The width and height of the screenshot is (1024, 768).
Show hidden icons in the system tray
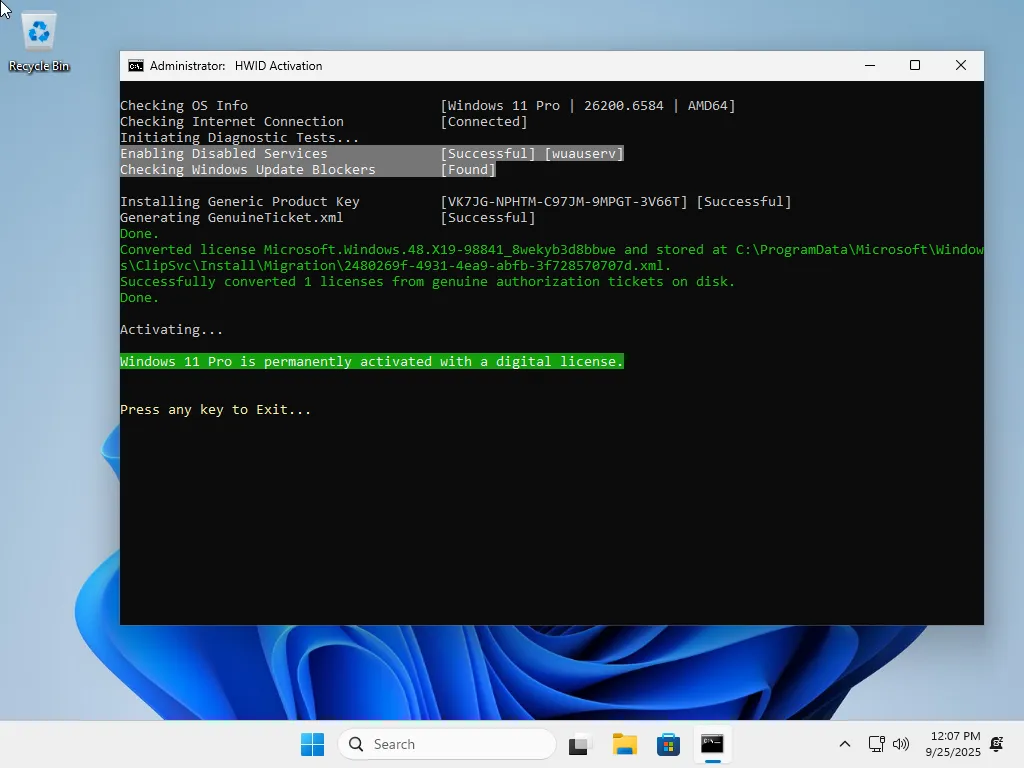(x=844, y=744)
